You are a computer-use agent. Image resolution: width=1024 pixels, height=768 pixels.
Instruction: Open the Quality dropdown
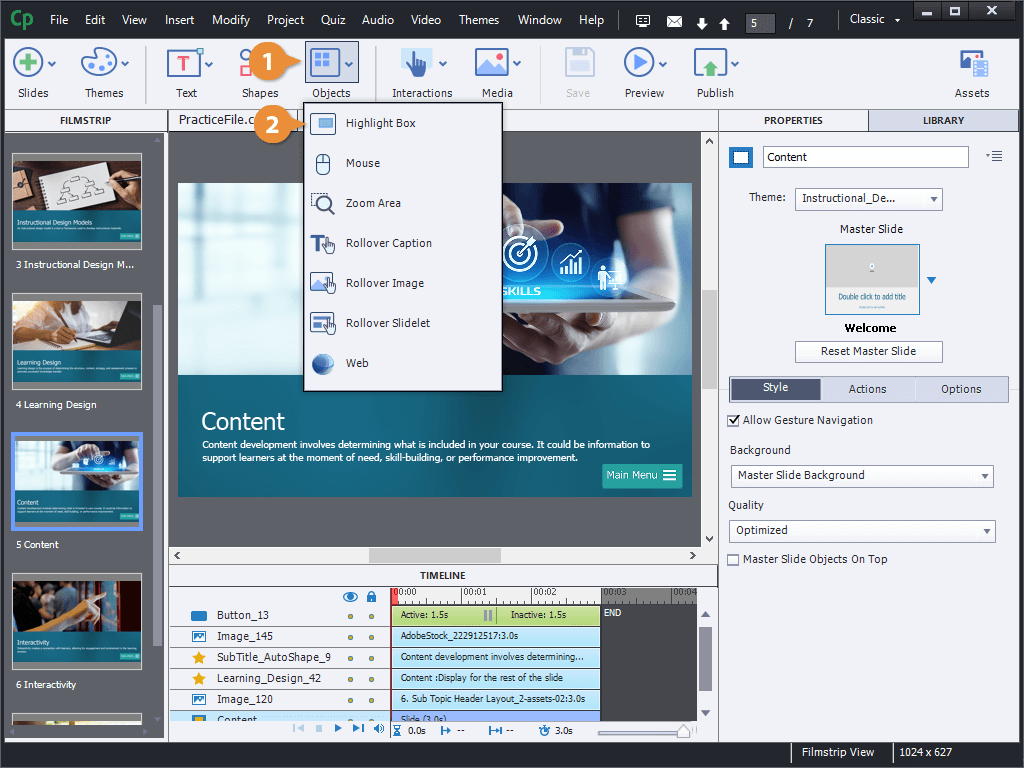(861, 531)
